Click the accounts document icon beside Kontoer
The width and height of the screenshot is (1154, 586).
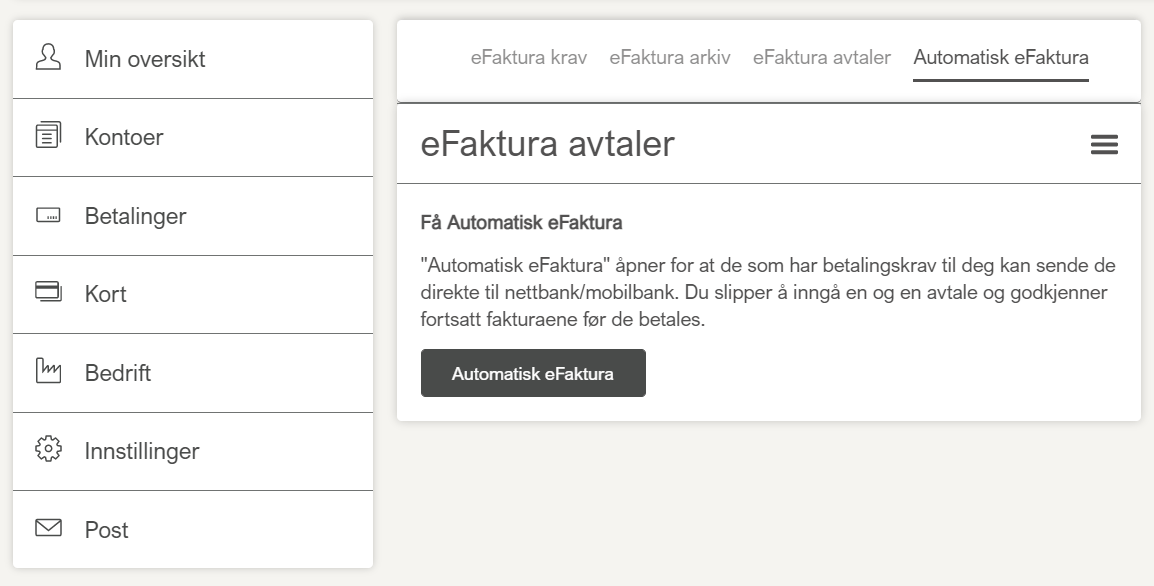pos(48,136)
